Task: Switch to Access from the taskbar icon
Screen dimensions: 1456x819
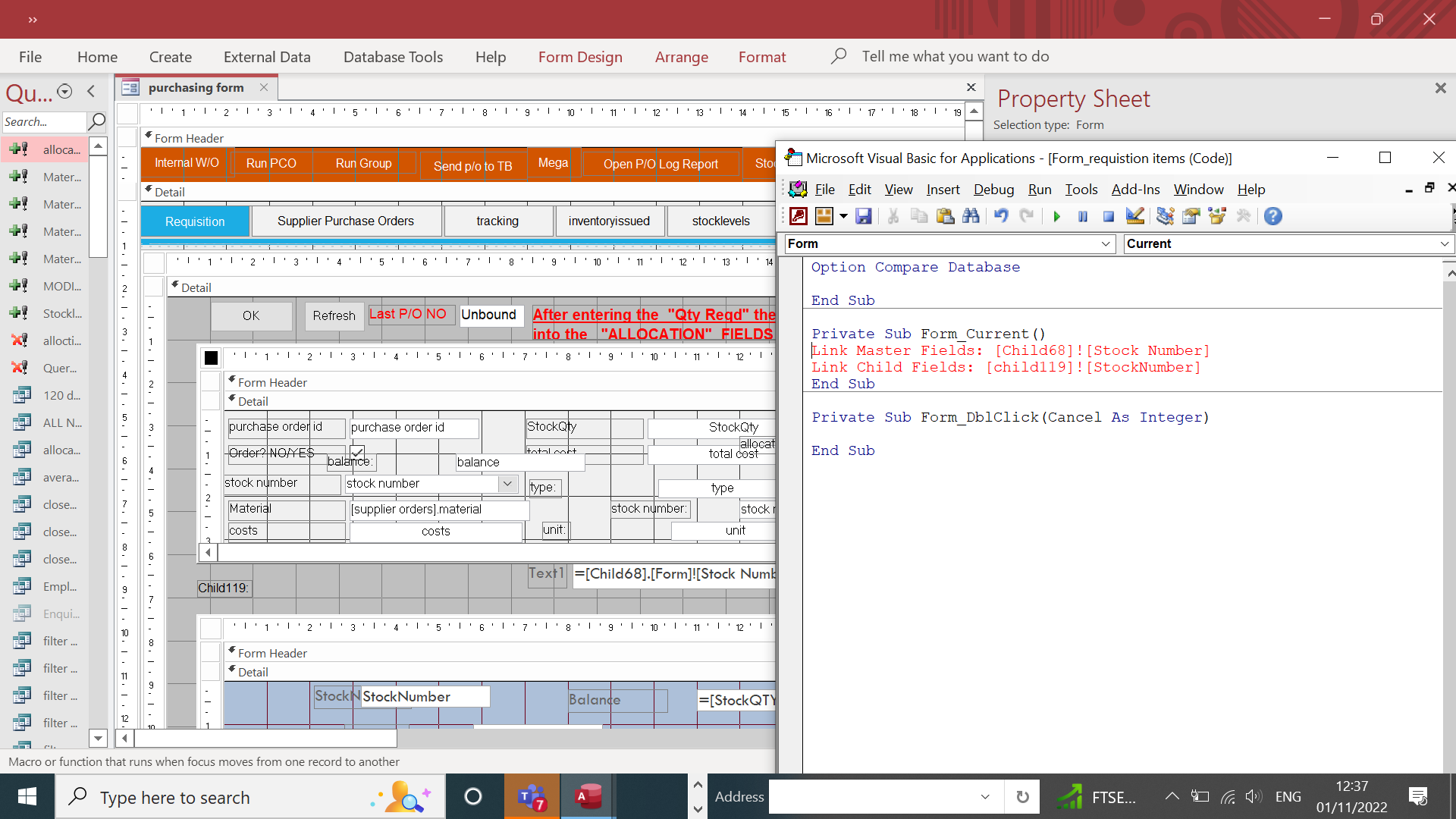Action: pyautogui.click(x=588, y=796)
